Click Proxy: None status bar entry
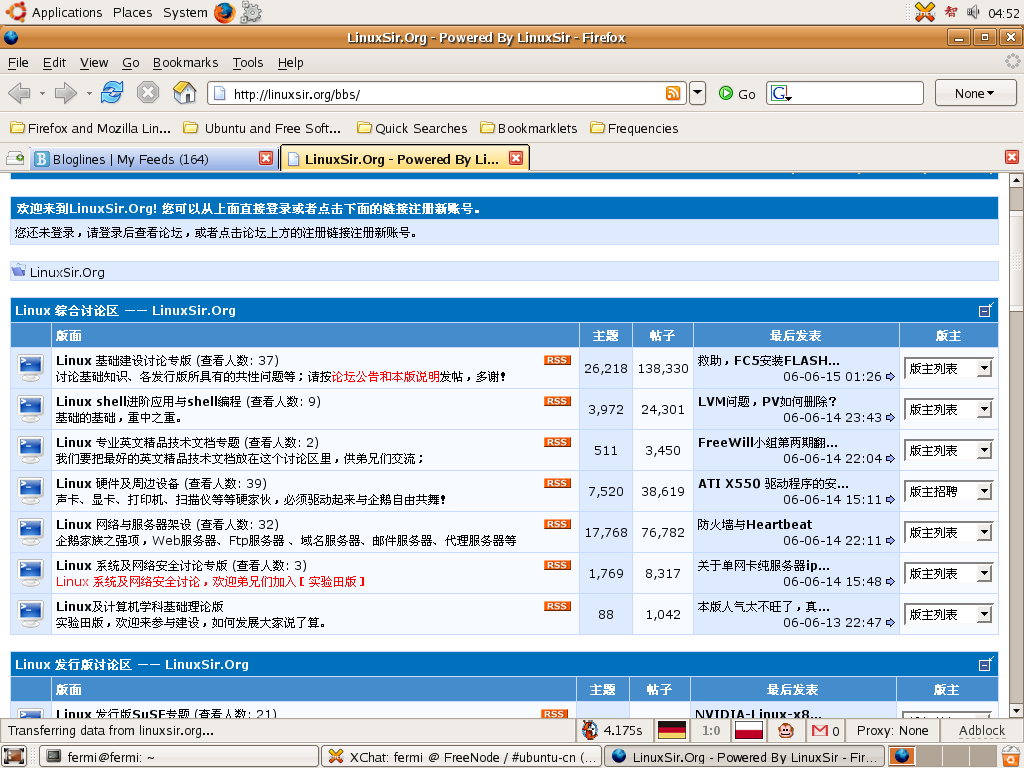1024x768 pixels. 892,731
